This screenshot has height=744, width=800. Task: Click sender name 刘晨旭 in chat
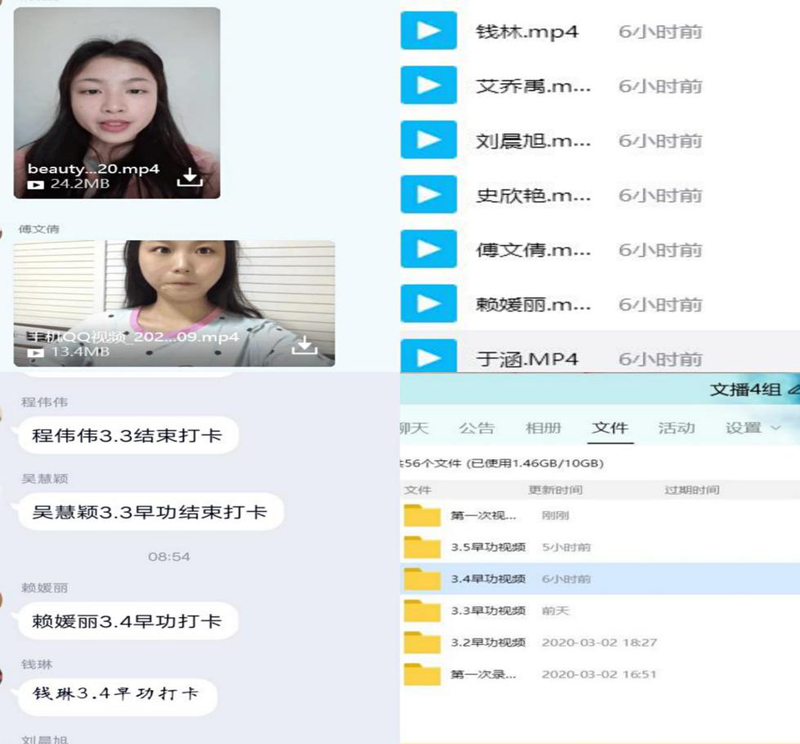[x=44, y=739]
